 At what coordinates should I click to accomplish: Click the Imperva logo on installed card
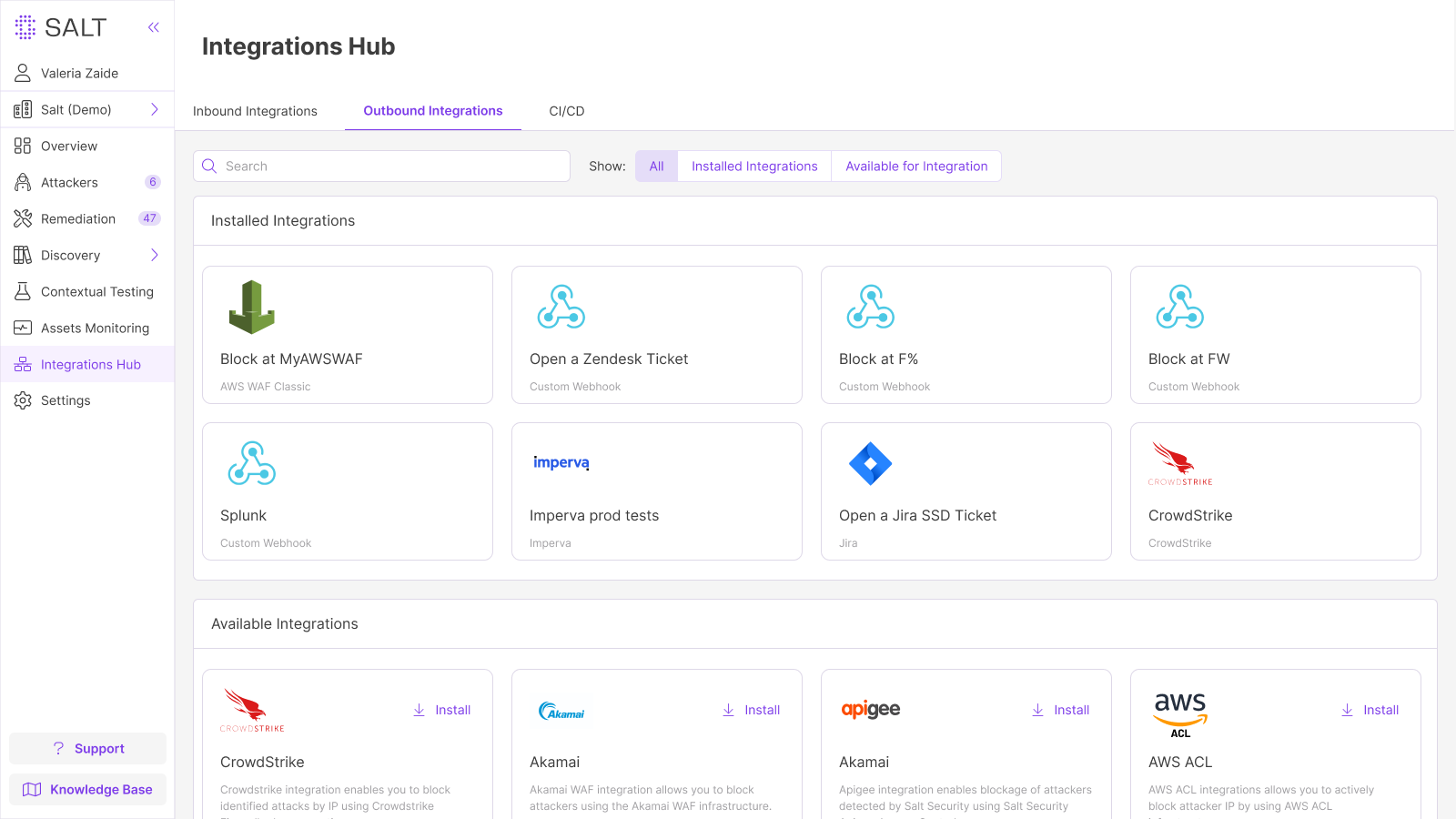click(x=561, y=463)
